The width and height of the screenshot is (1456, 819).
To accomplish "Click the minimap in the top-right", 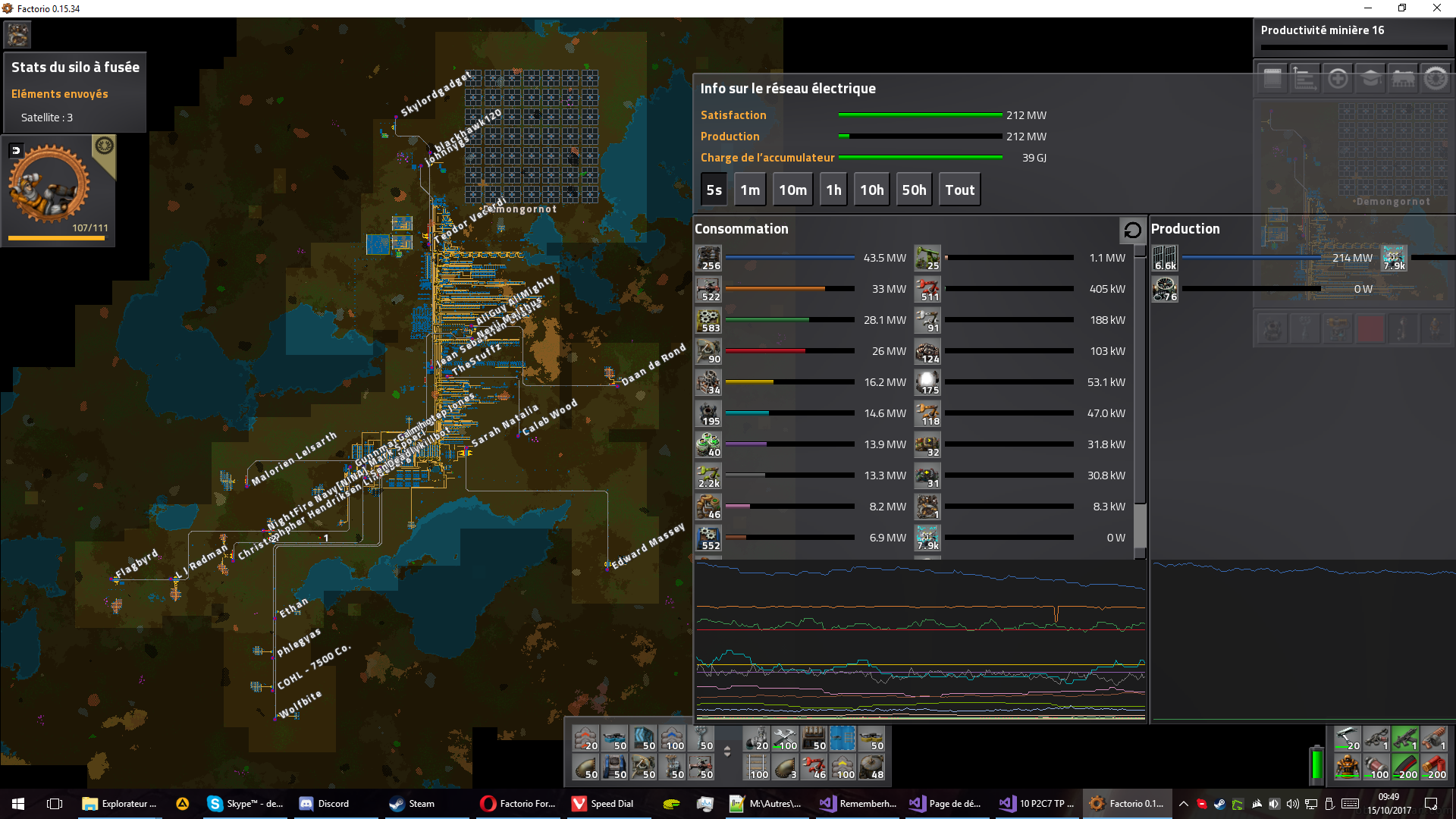I will [1354, 200].
